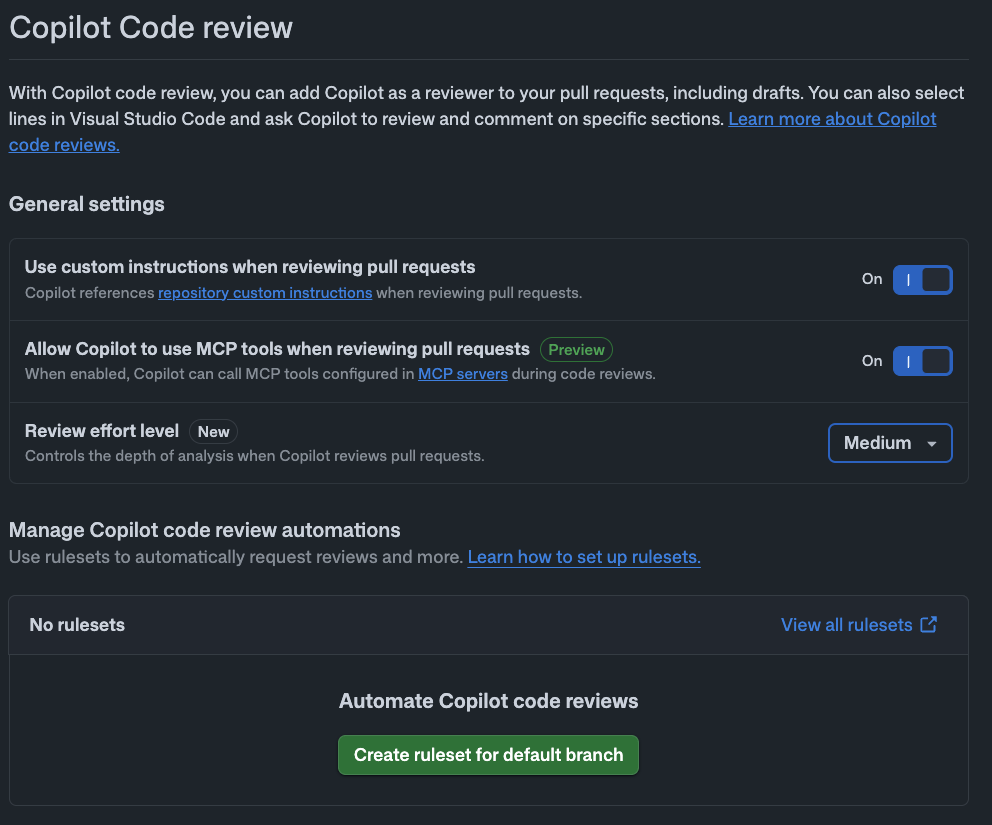Click the No rulesets label
The width and height of the screenshot is (992, 825).
point(77,625)
